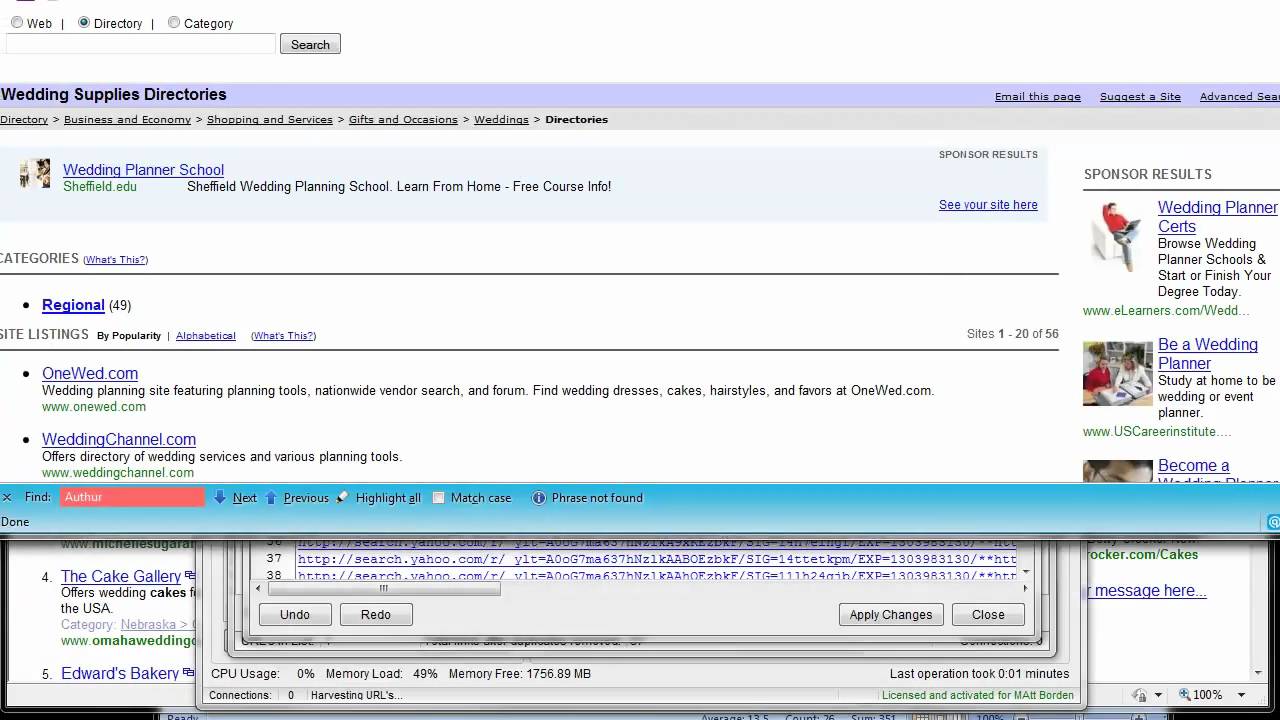Open Edward's Bakery link in back window
The image size is (1280, 720).
point(120,674)
